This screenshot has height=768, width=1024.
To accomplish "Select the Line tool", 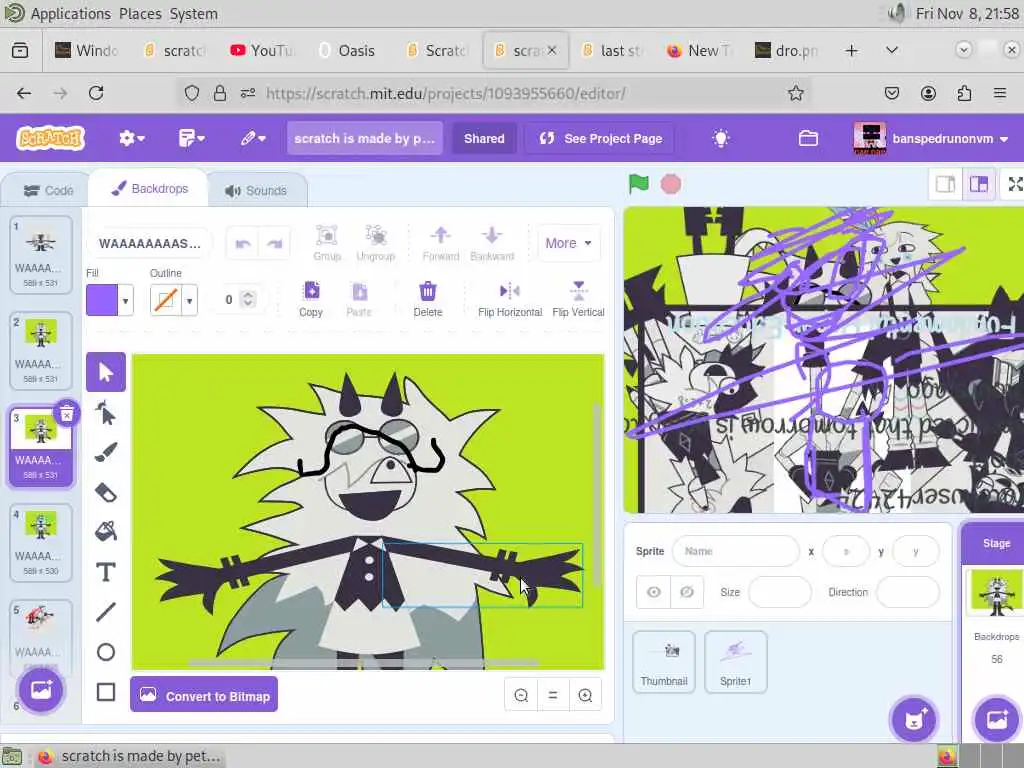I will tap(106, 612).
